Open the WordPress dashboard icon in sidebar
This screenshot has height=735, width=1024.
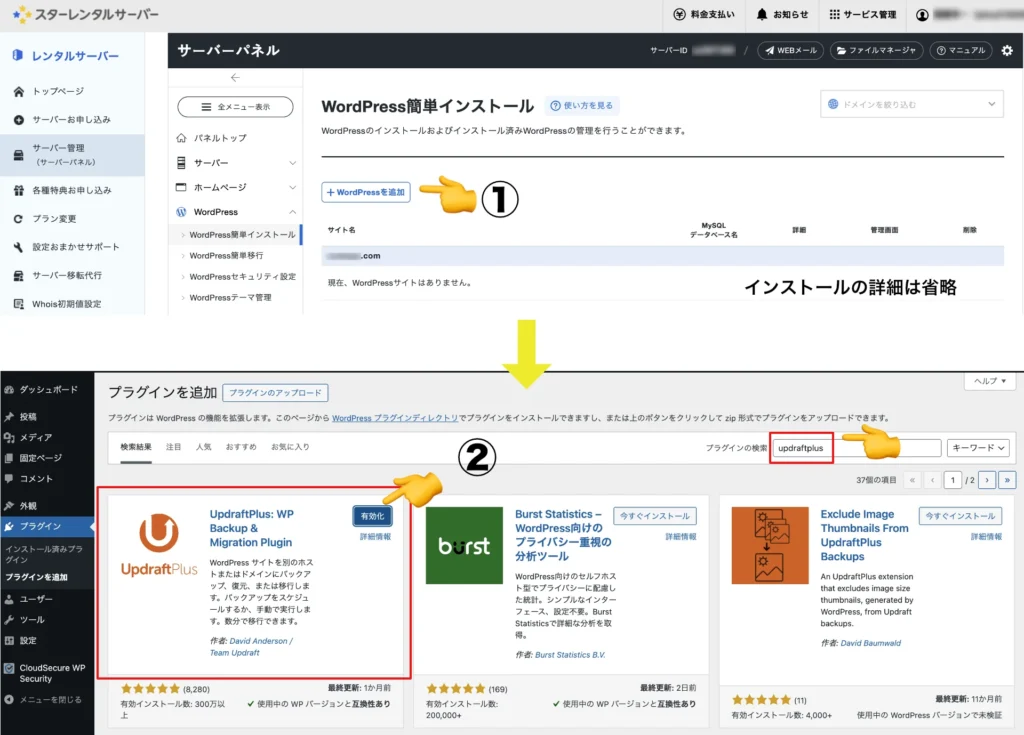pos(8,388)
